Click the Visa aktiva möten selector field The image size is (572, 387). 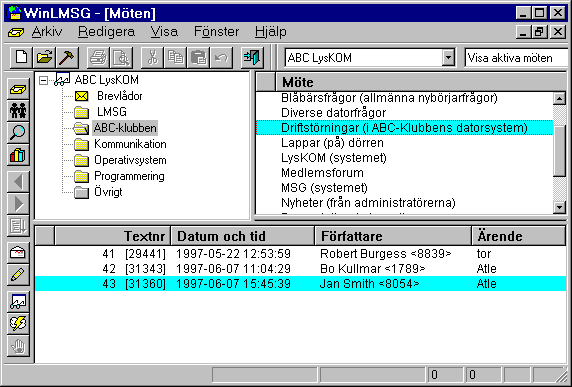[x=517, y=58]
